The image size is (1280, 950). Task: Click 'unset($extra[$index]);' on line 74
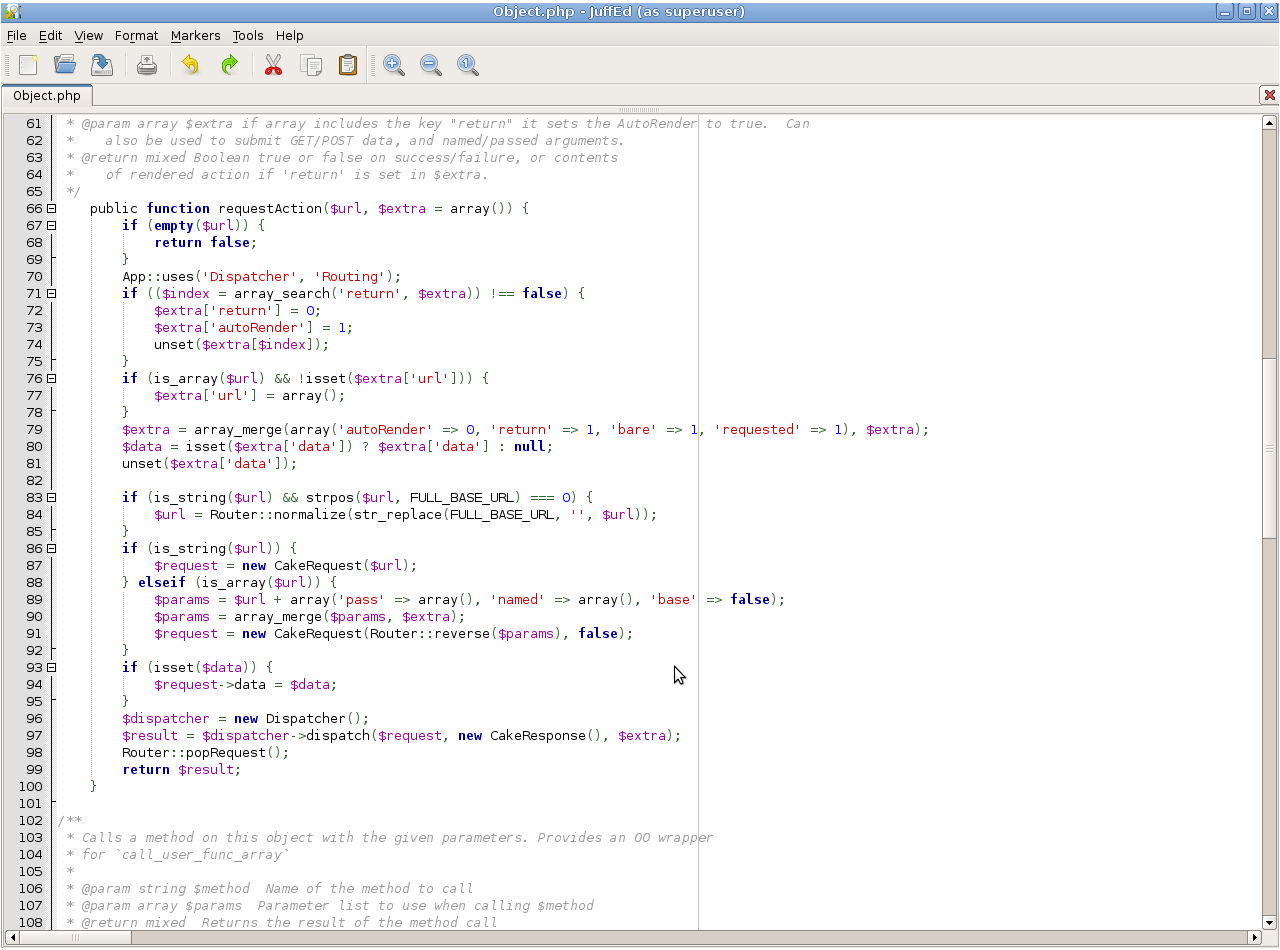coord(242,344)
